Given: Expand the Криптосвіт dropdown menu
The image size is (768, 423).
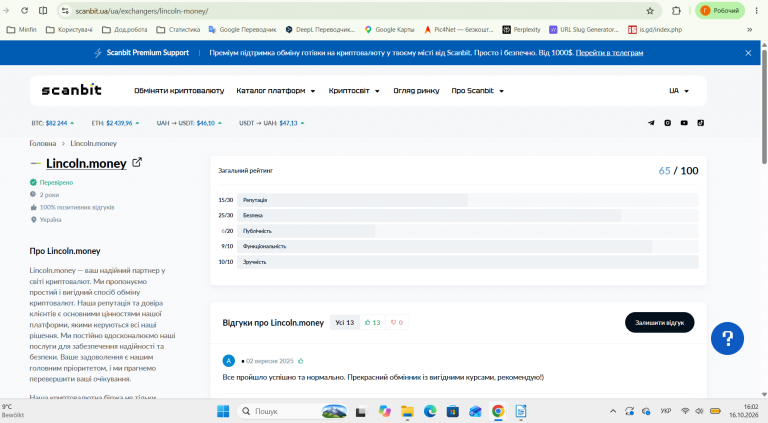Looking at the screenshot, I should tap(354, 91).
